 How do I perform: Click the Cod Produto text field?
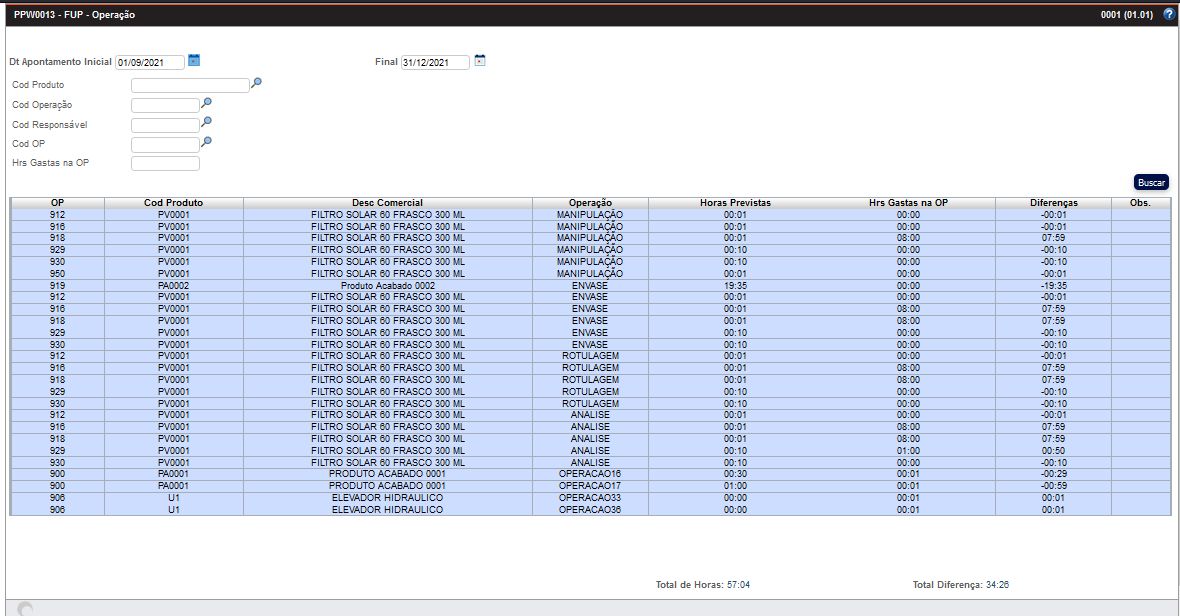(x=190, y=86)
